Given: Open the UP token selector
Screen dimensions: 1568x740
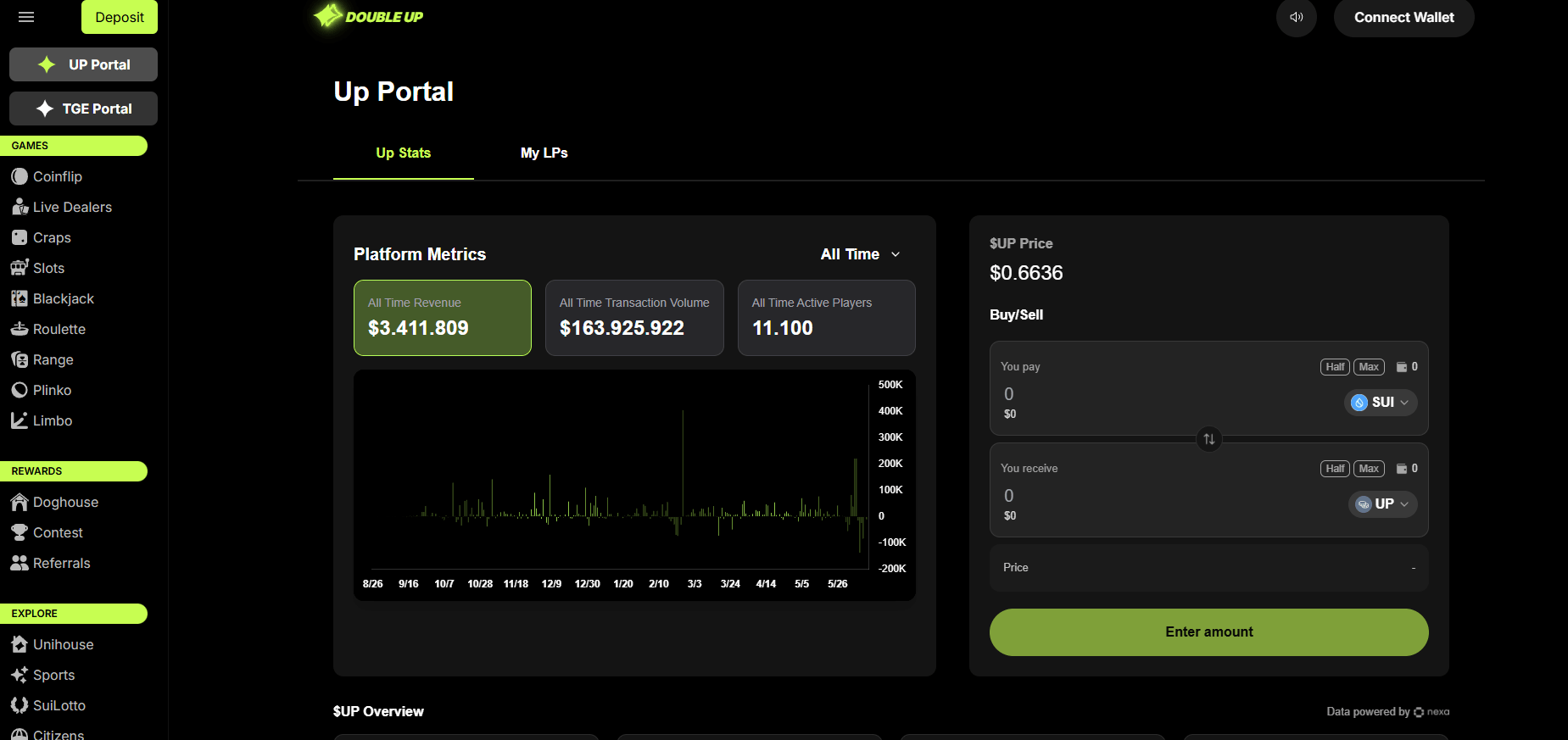Looking at the screenshot, I should (1382, 504).
